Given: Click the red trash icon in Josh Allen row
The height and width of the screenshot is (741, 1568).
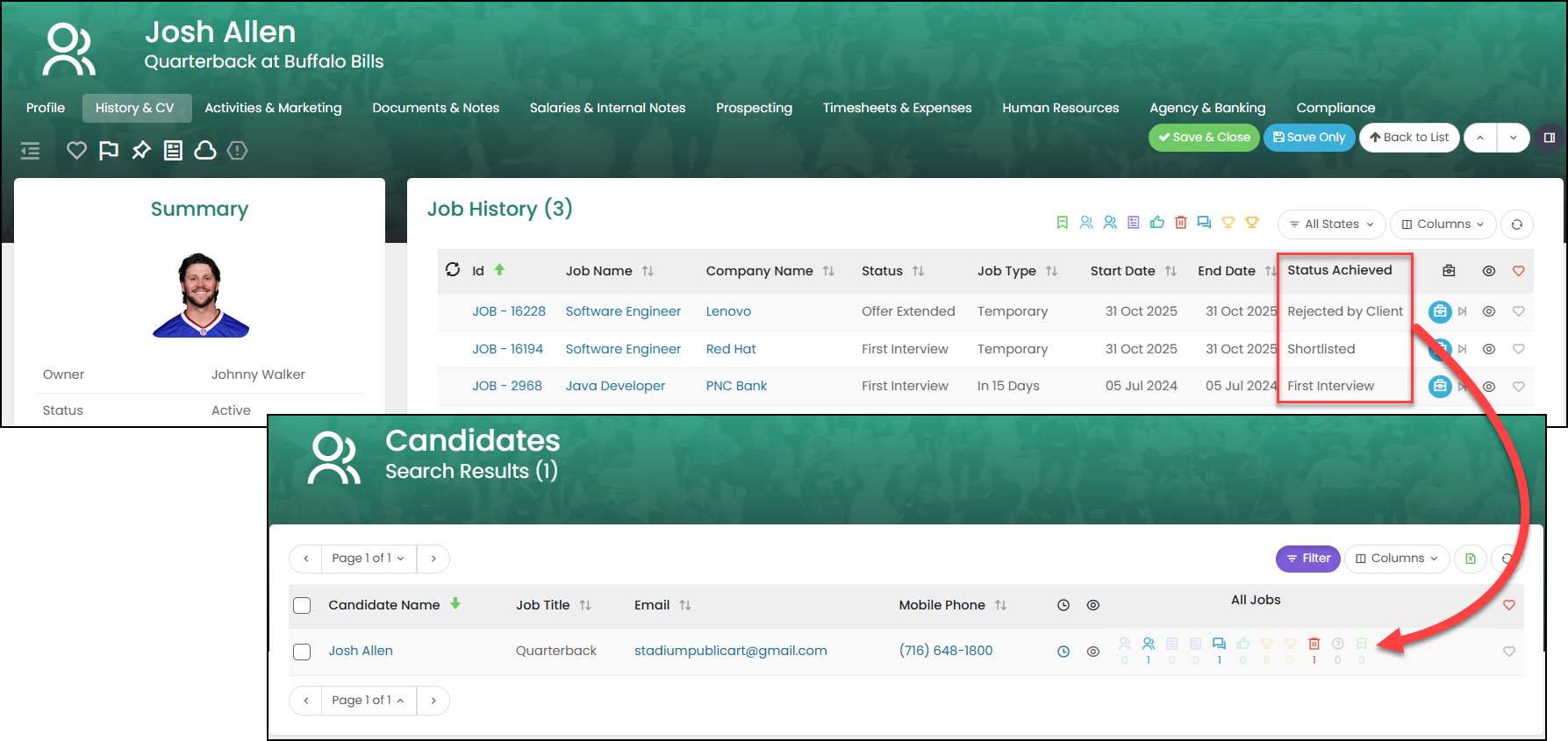Looking at the screenshot, I should pos(1314,645).
